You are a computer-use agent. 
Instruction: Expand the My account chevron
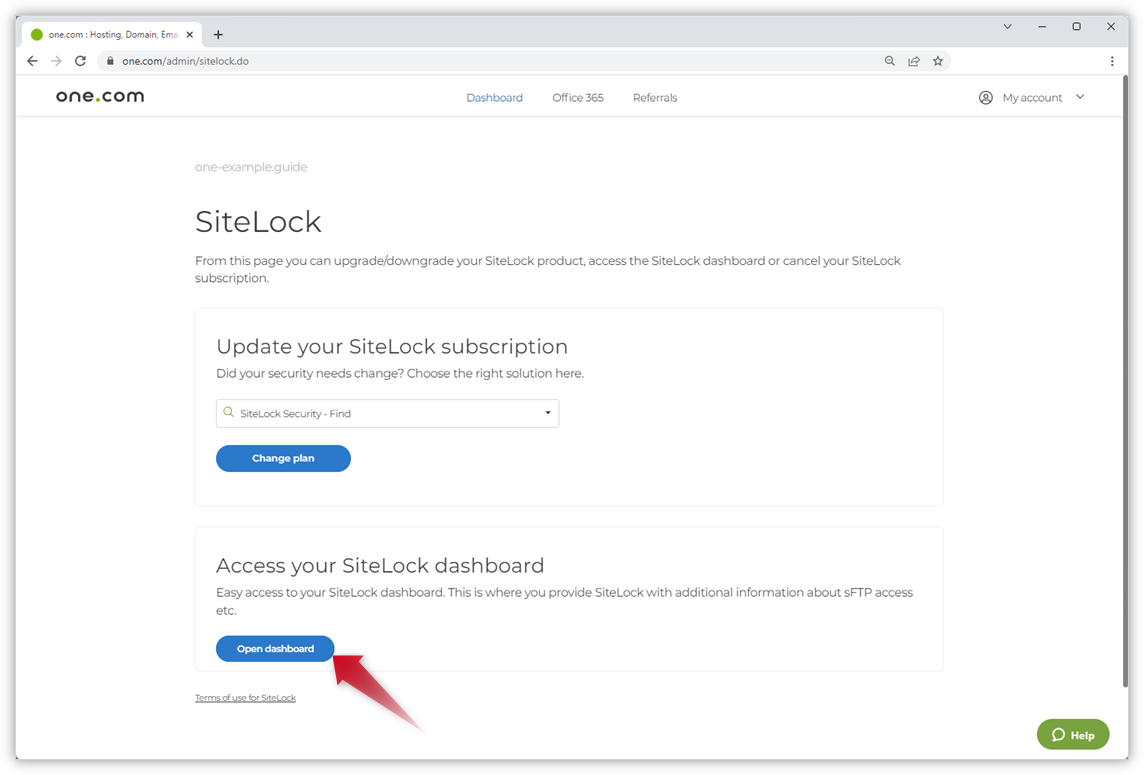pyautogui.click(x=1080, y=97)
